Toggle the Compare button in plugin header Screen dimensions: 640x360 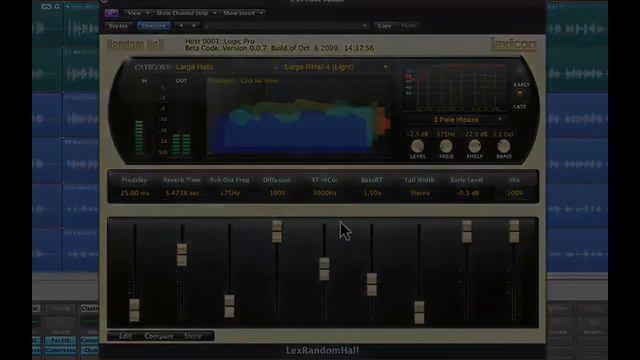(154, 26)
